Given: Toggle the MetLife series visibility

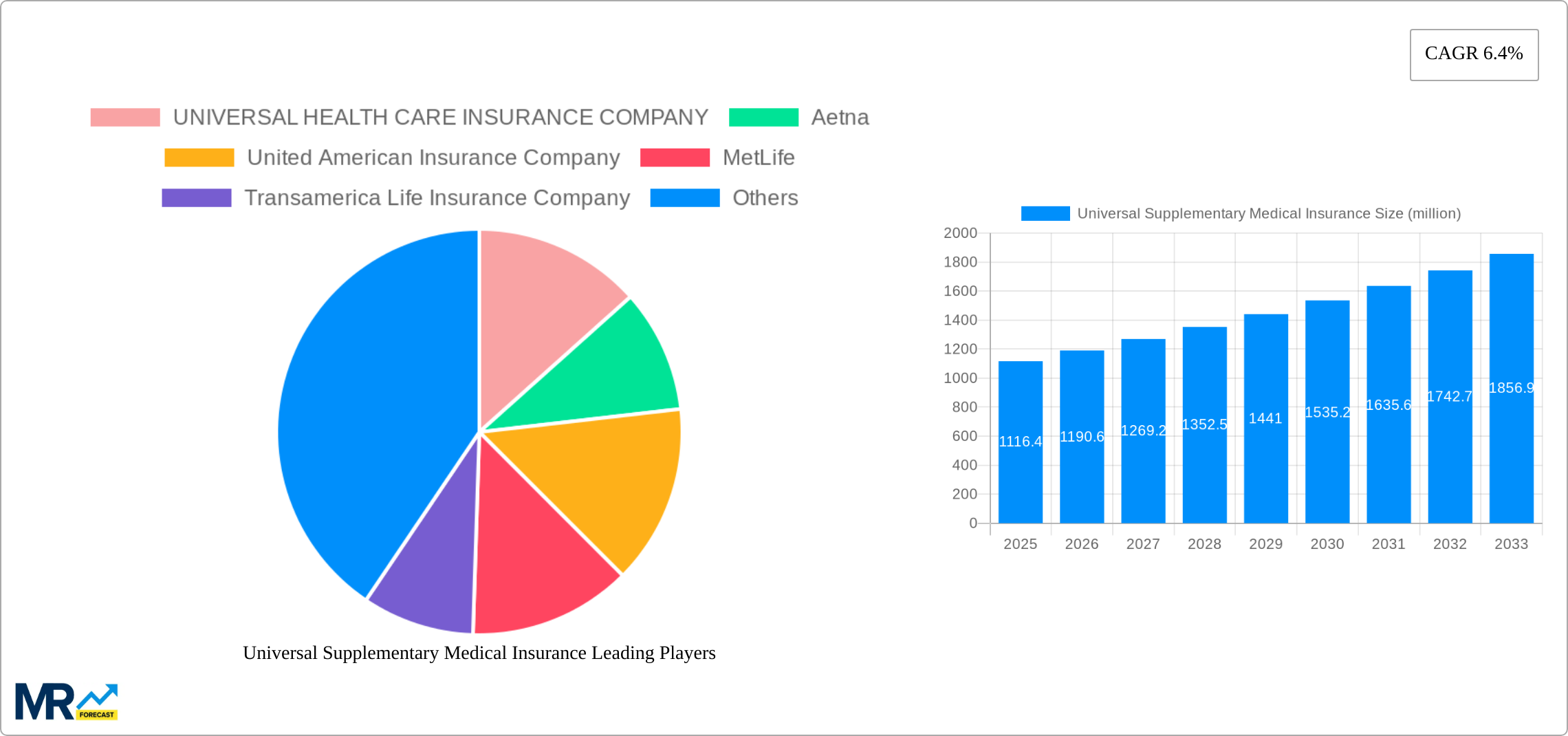Looking at the screenshot, I should (758, 157).
